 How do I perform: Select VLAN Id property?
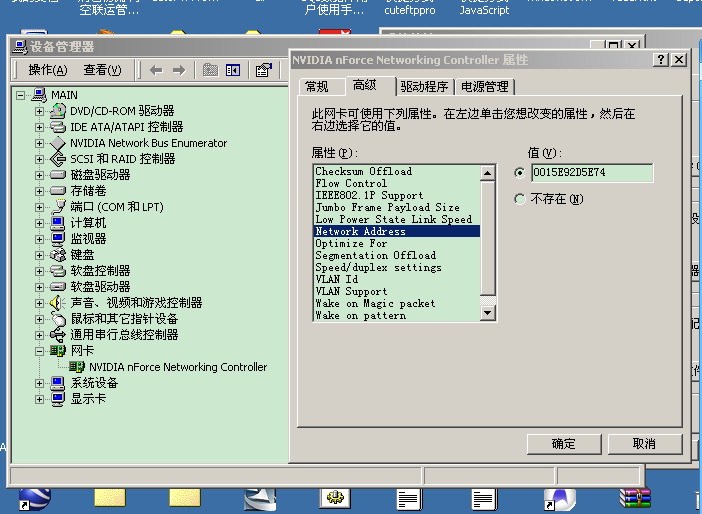397,279
